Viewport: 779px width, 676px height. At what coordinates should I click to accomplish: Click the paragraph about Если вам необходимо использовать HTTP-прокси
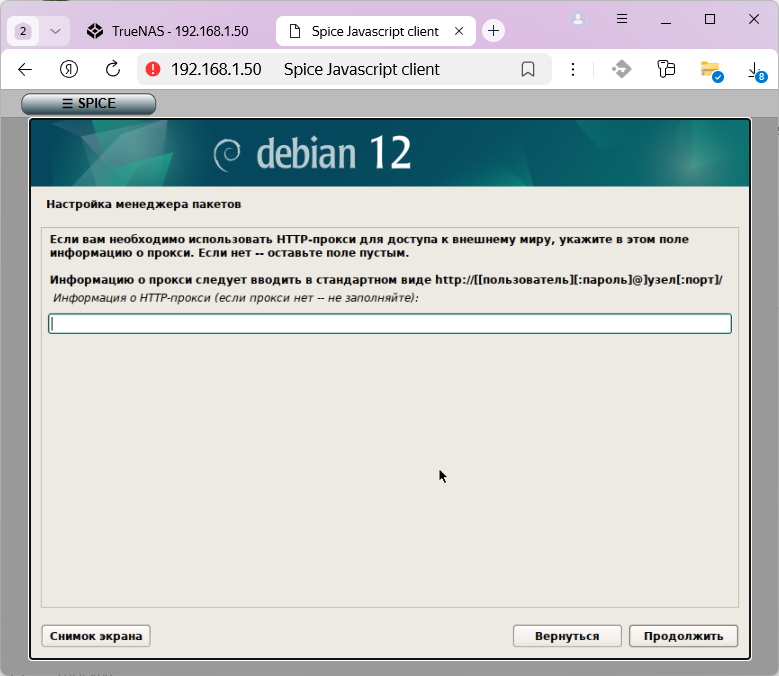pos(369,246)
